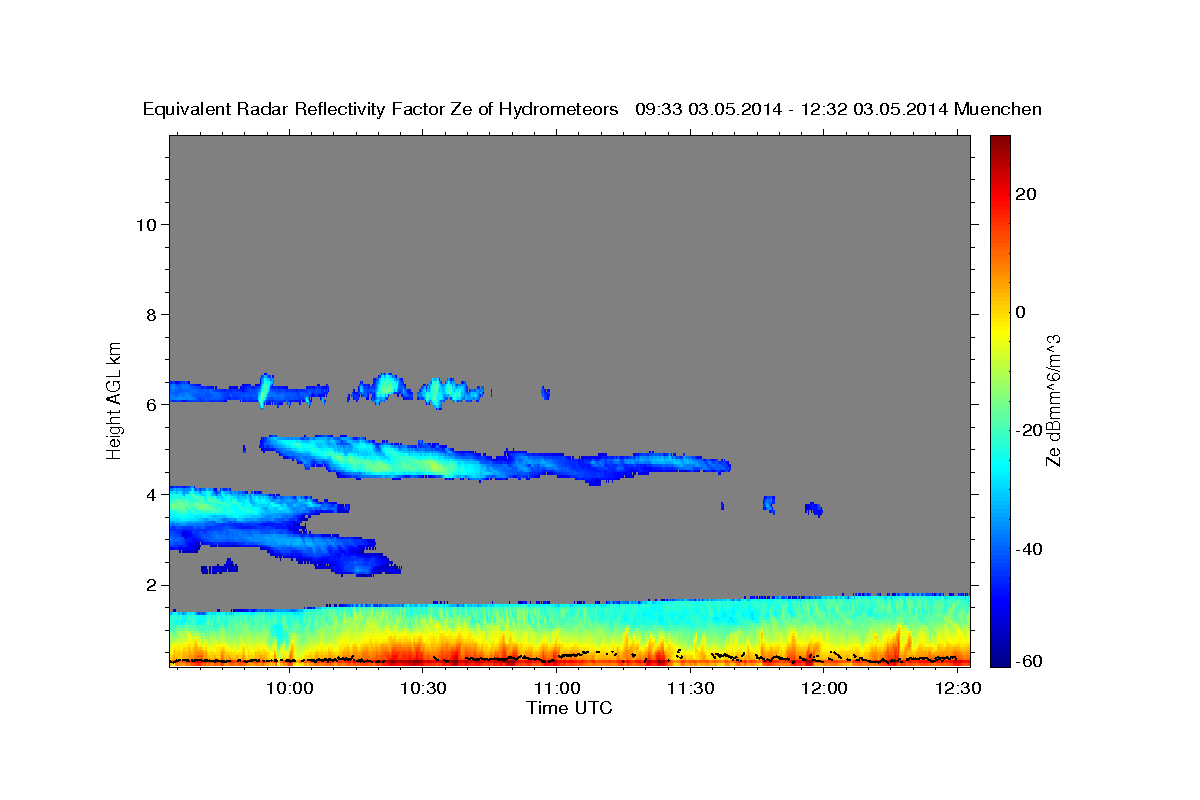Click the height tick label '2'
1200x800 pixels.
[150, 584]
